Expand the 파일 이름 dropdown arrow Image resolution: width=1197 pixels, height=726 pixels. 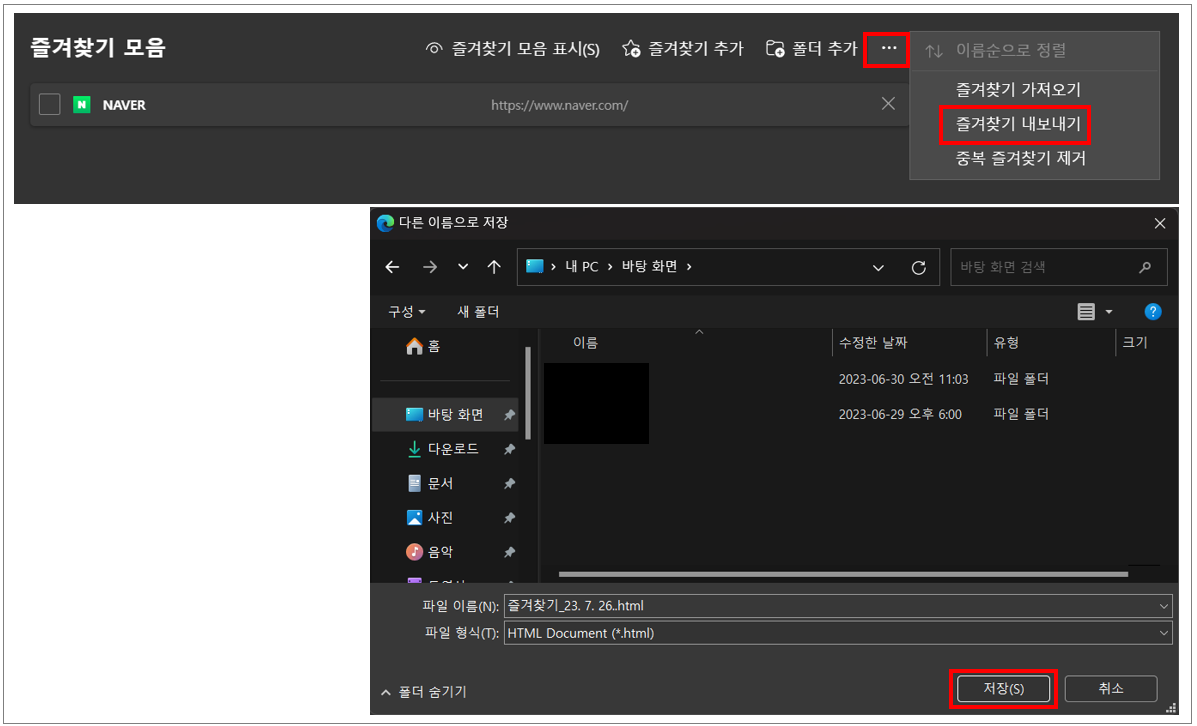point(1163,606)
